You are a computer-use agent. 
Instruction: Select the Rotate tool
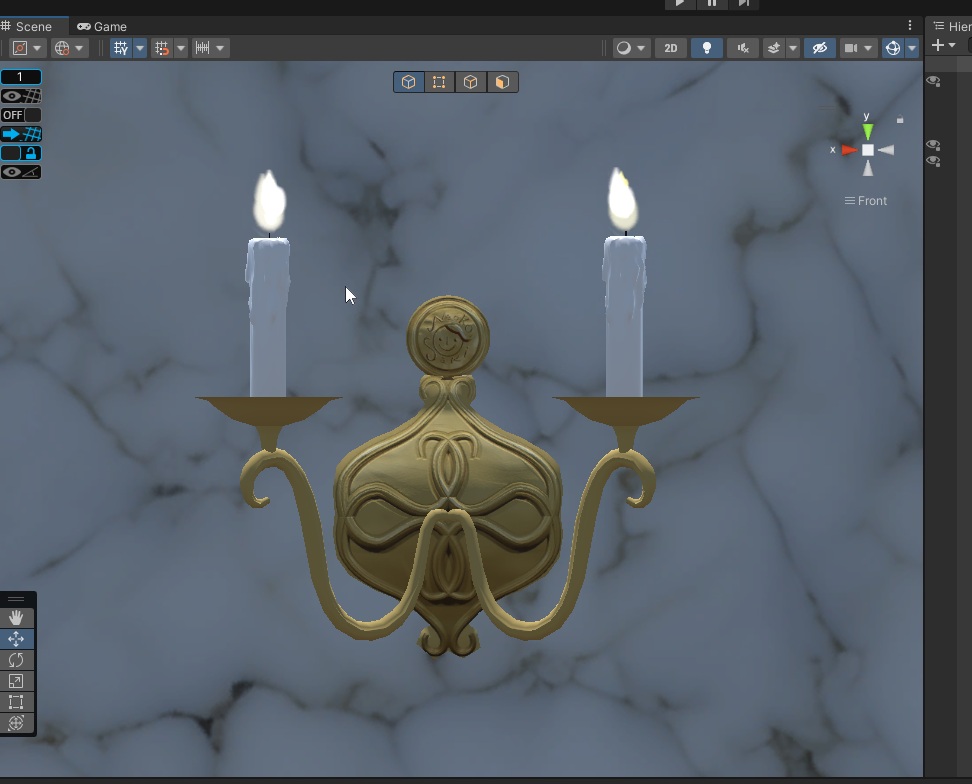[16, 660]
